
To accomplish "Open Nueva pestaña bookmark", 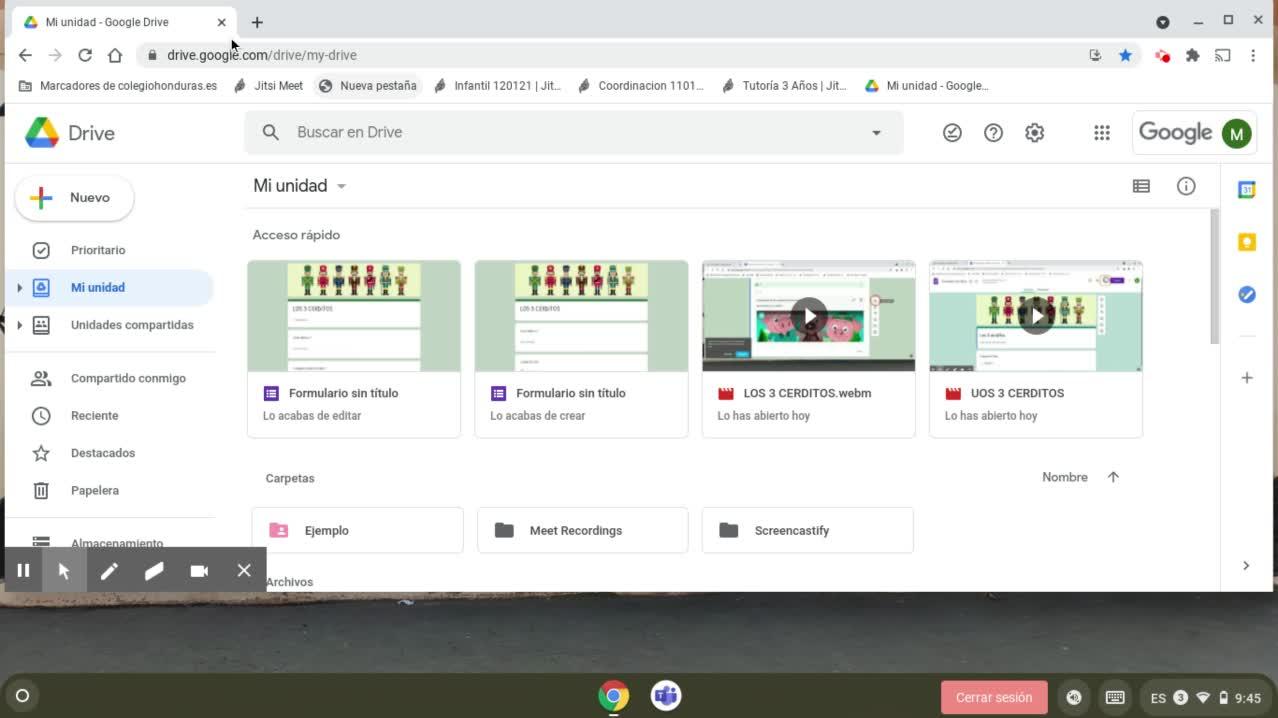I will 367,86.
